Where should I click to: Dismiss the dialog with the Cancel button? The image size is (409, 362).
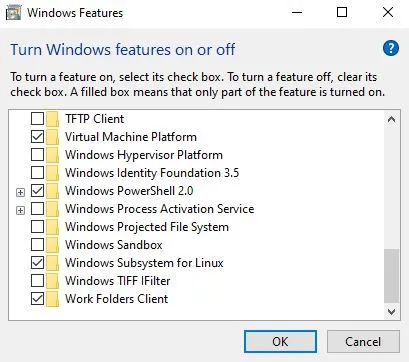click(363, 342)
